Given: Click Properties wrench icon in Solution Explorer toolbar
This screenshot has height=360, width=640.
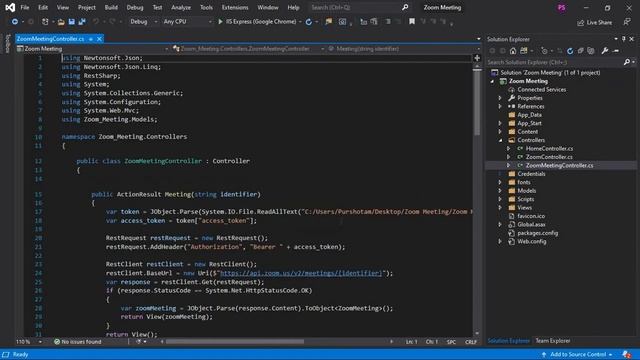Looking at the screenshot, I should pos(604,51).
